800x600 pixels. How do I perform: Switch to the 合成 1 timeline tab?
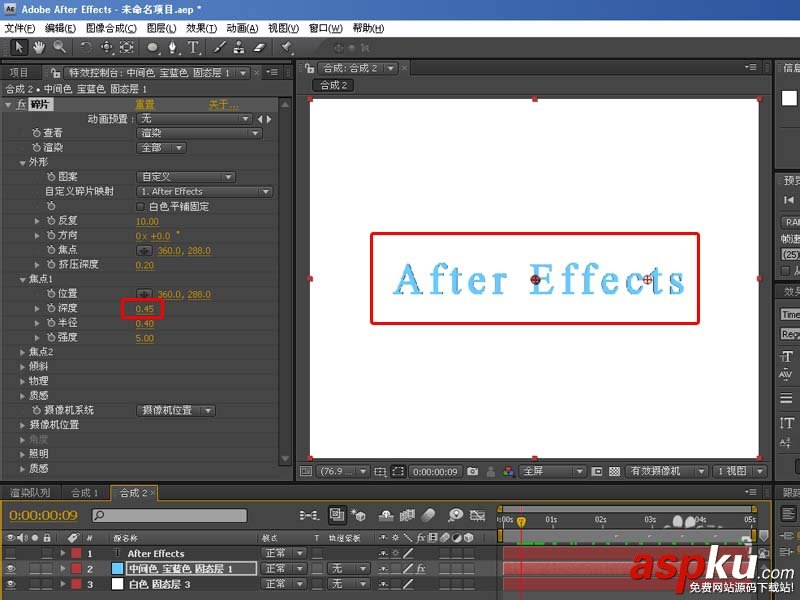click(84, 493)
